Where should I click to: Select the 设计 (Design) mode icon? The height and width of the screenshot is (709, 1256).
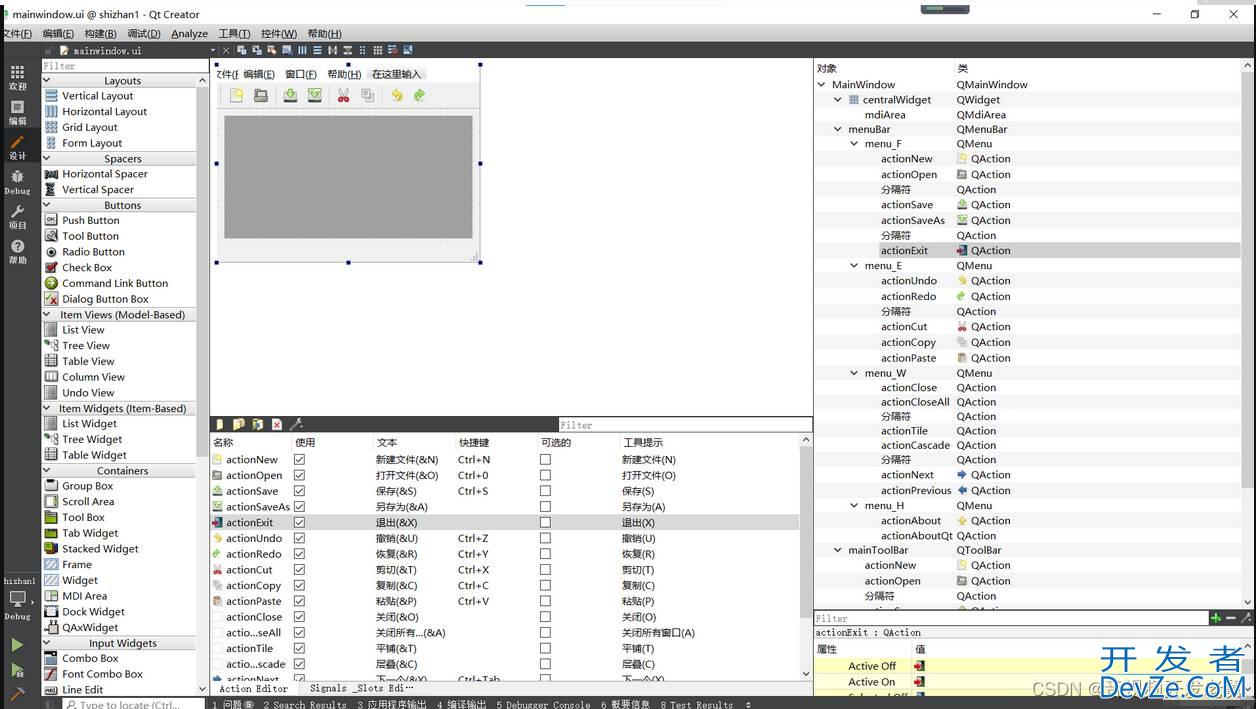coord(17,147)
